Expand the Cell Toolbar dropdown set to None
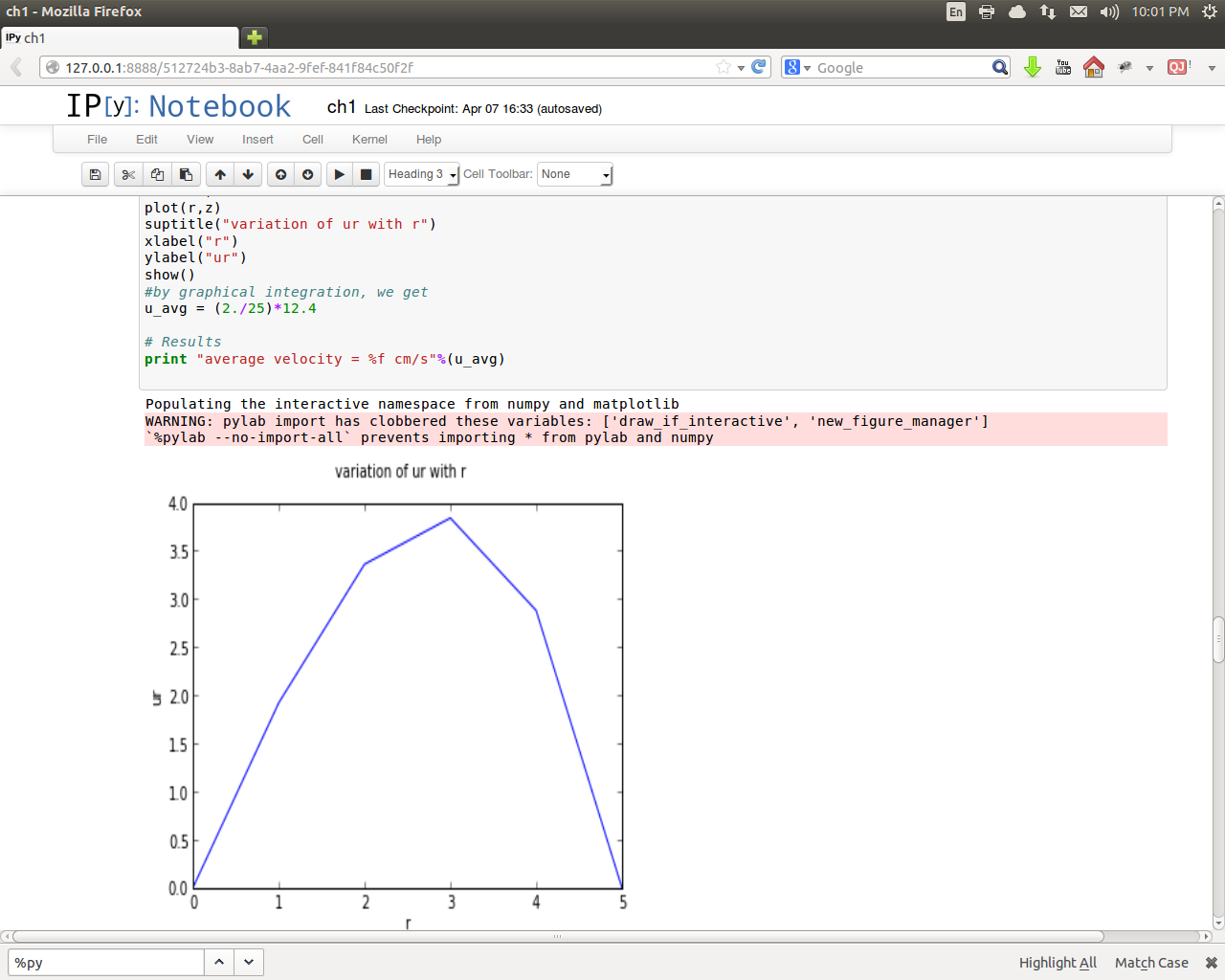 pos(574,174)
